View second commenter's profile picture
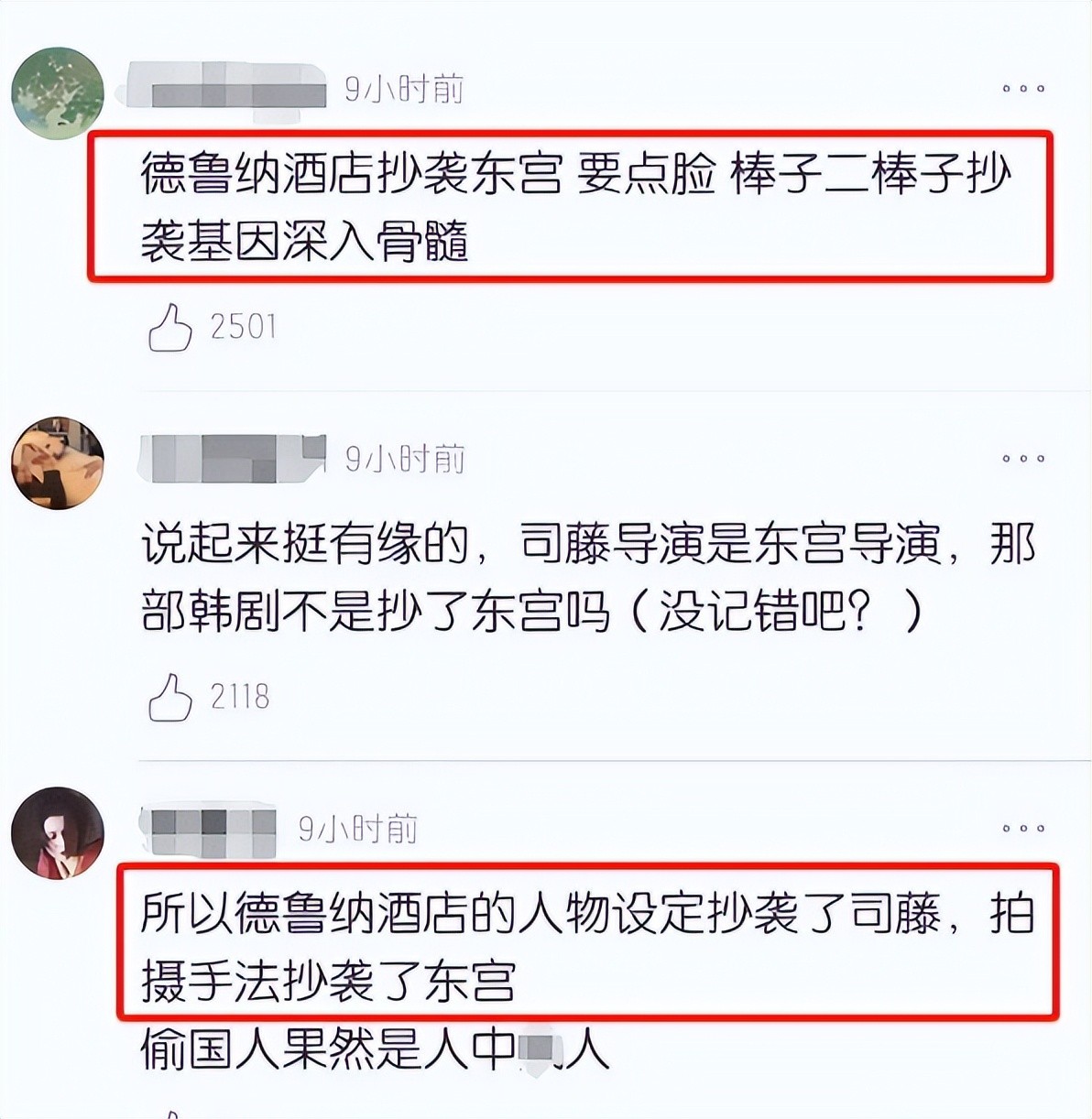The width and height of the screenshot is (1092, 1119). [57, 462]
